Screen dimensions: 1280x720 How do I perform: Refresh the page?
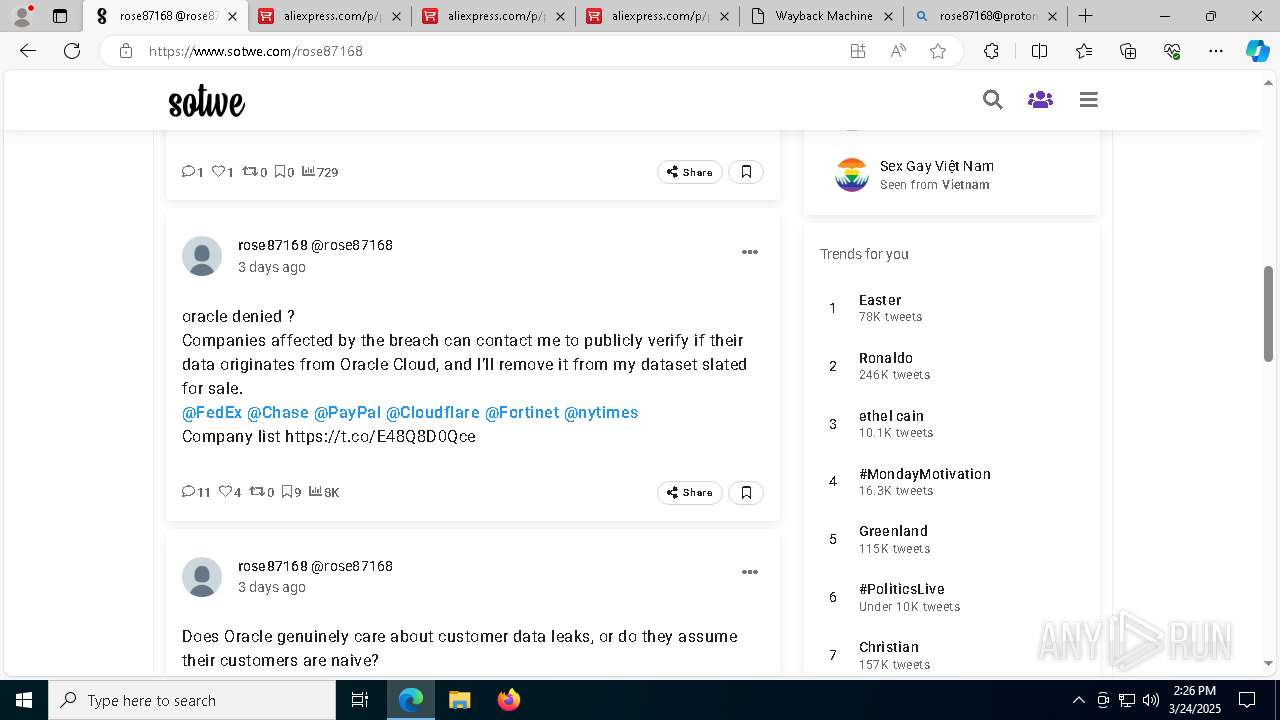coord(72,51)
